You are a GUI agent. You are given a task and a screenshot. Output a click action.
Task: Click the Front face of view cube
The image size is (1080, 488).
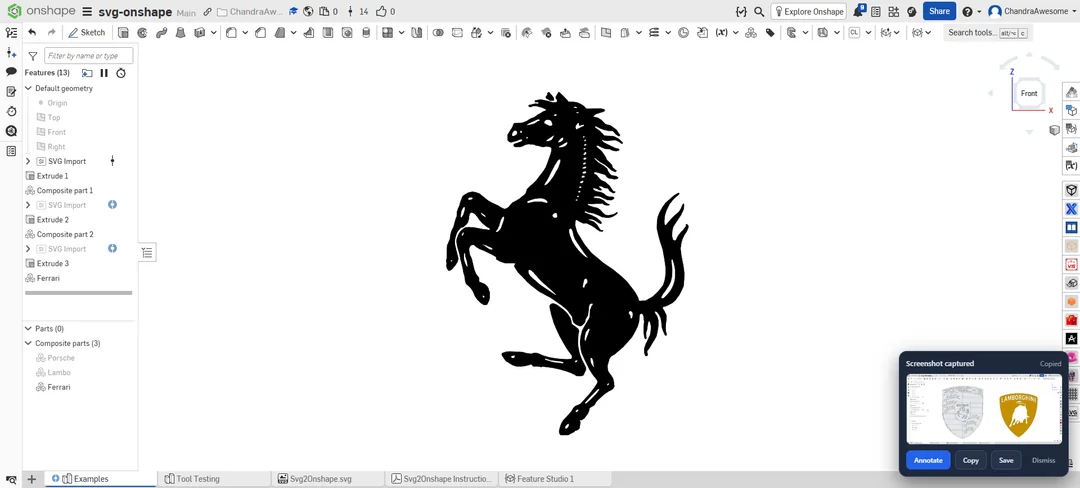pyautogui.click(x=1029, y=94)
